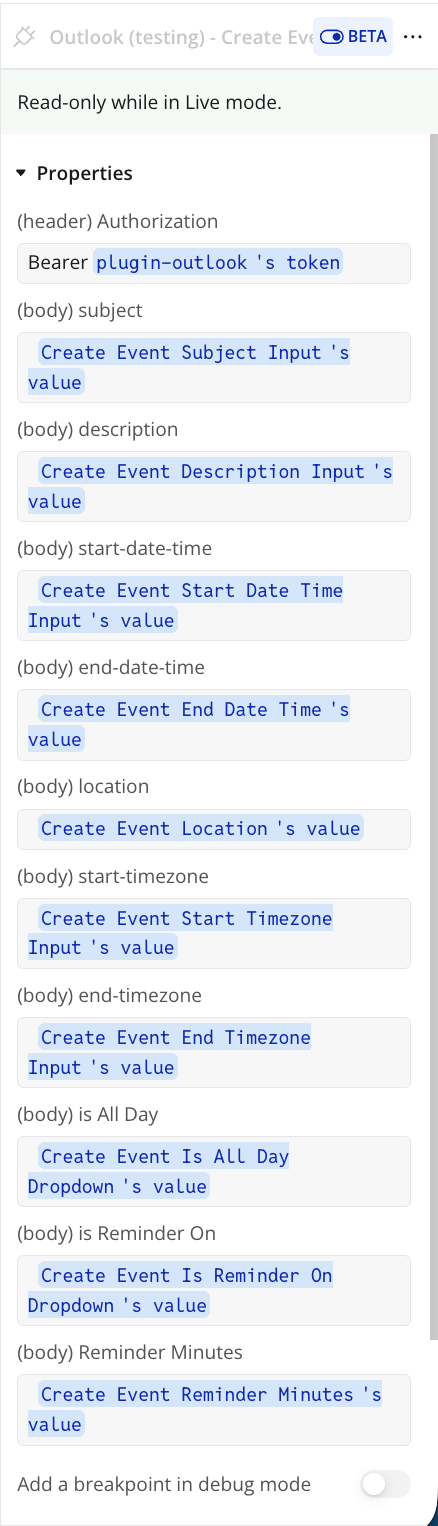The height and width of the screenshot is (1526, 438).
Task: Click the Reminder Minutes value field
Action: 214,1409
